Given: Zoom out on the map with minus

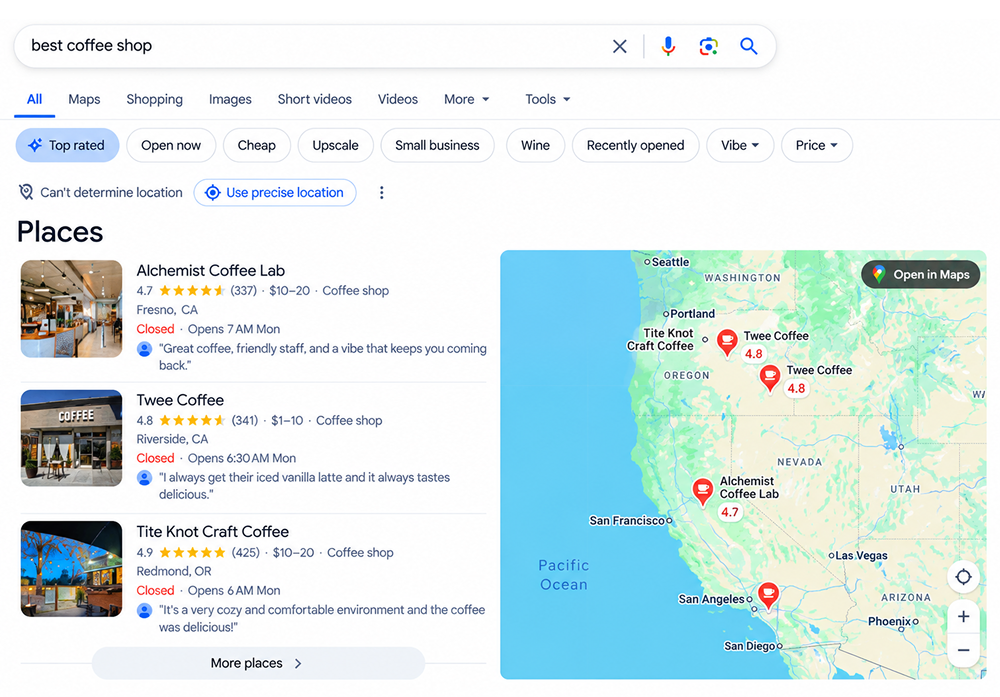Looking at the screenshot, I should click(x=963, y=650).
